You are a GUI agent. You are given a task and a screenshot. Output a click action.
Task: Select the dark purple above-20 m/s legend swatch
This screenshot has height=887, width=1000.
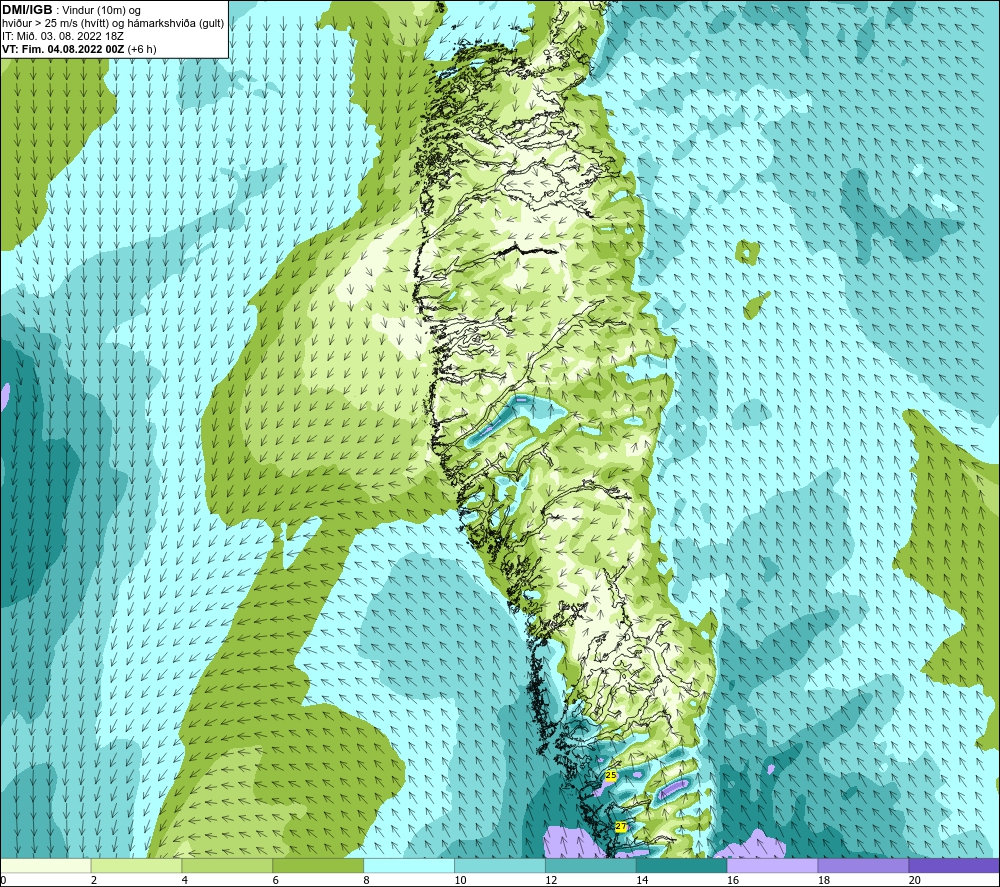(x=953, y=865)
